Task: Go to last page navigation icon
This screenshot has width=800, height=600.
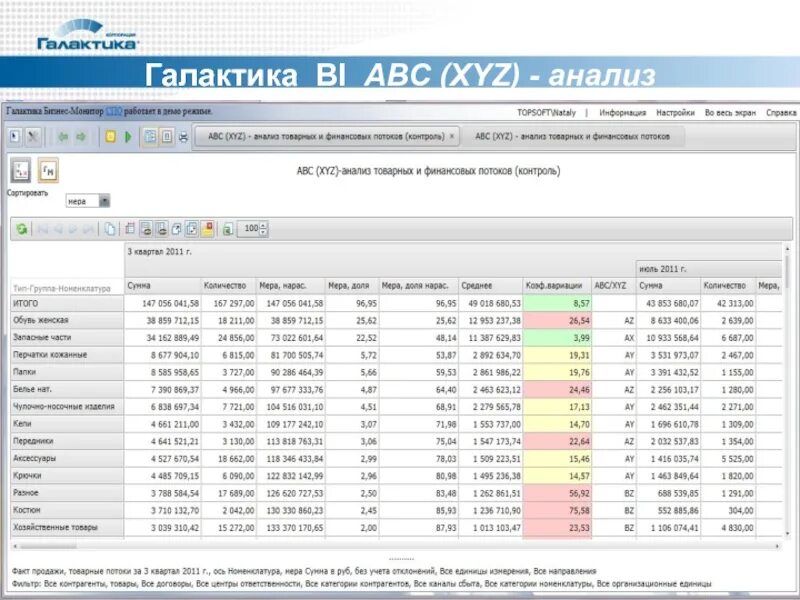Action: 88,230
